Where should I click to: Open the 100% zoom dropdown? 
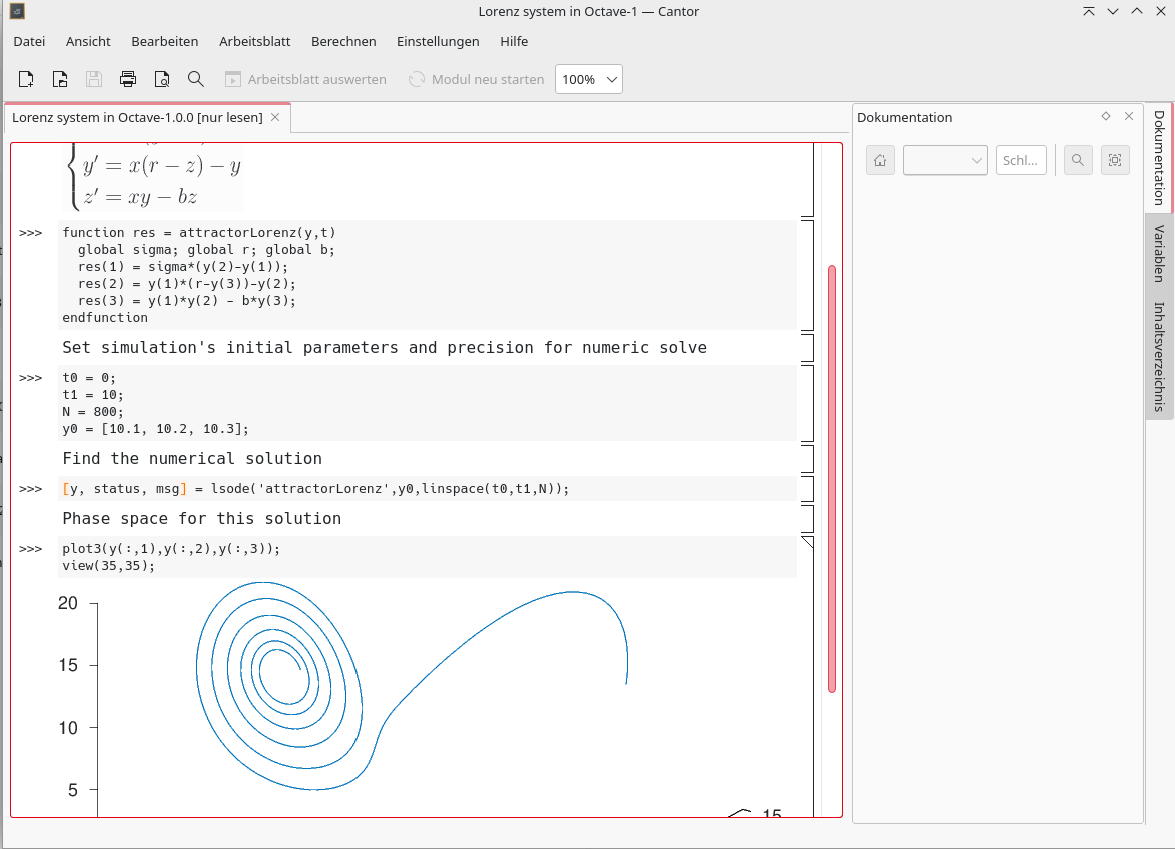[589, 79]
